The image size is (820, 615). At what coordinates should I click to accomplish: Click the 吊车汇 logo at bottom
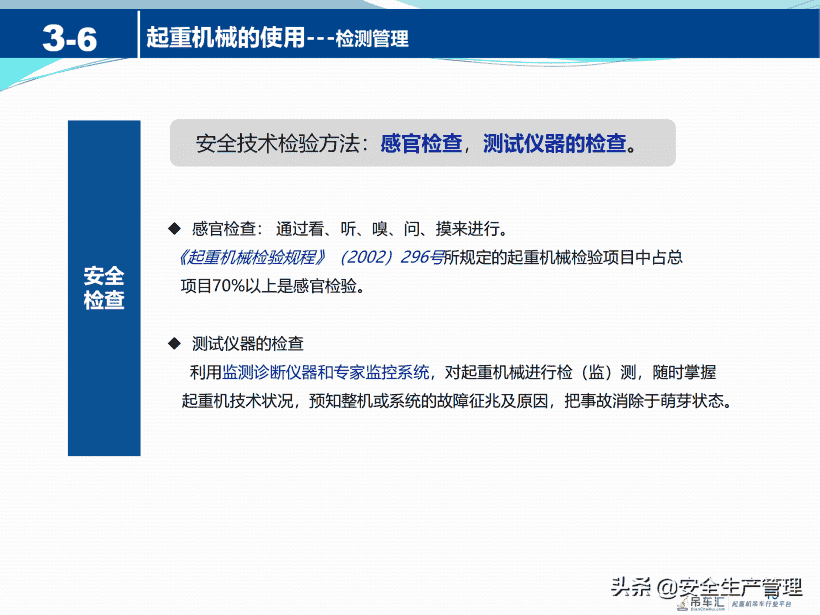click(x=703, y=603)
